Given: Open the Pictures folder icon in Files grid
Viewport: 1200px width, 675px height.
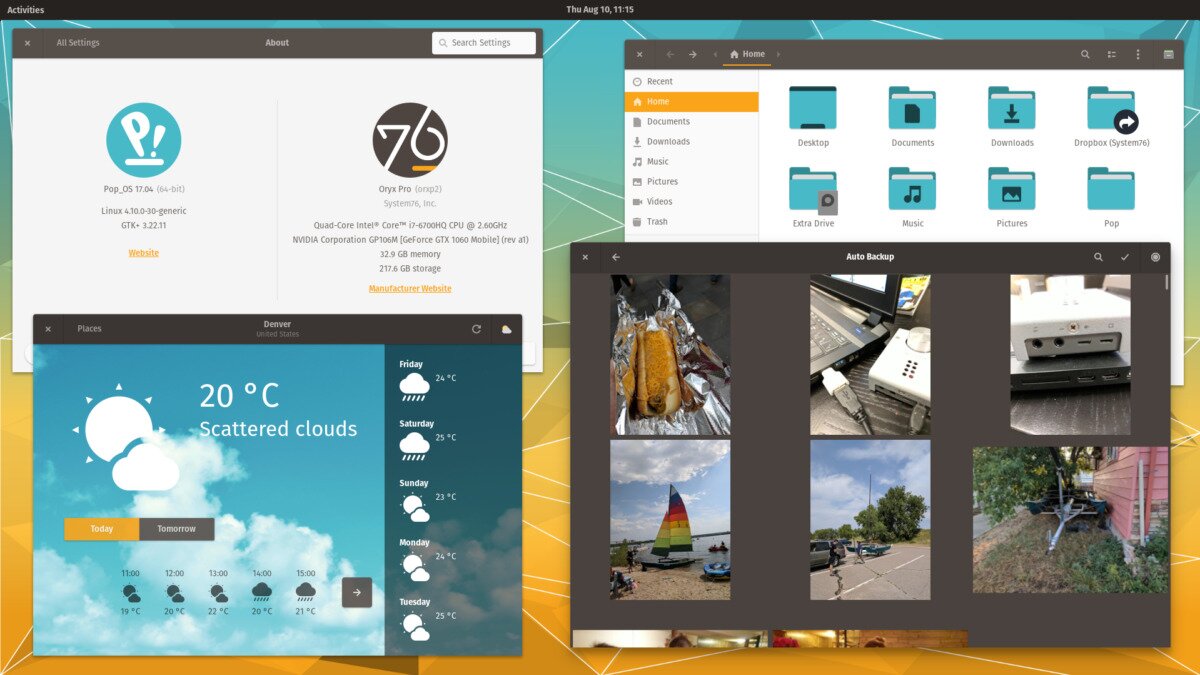Looking at the screenshot, I should 1012,189.
